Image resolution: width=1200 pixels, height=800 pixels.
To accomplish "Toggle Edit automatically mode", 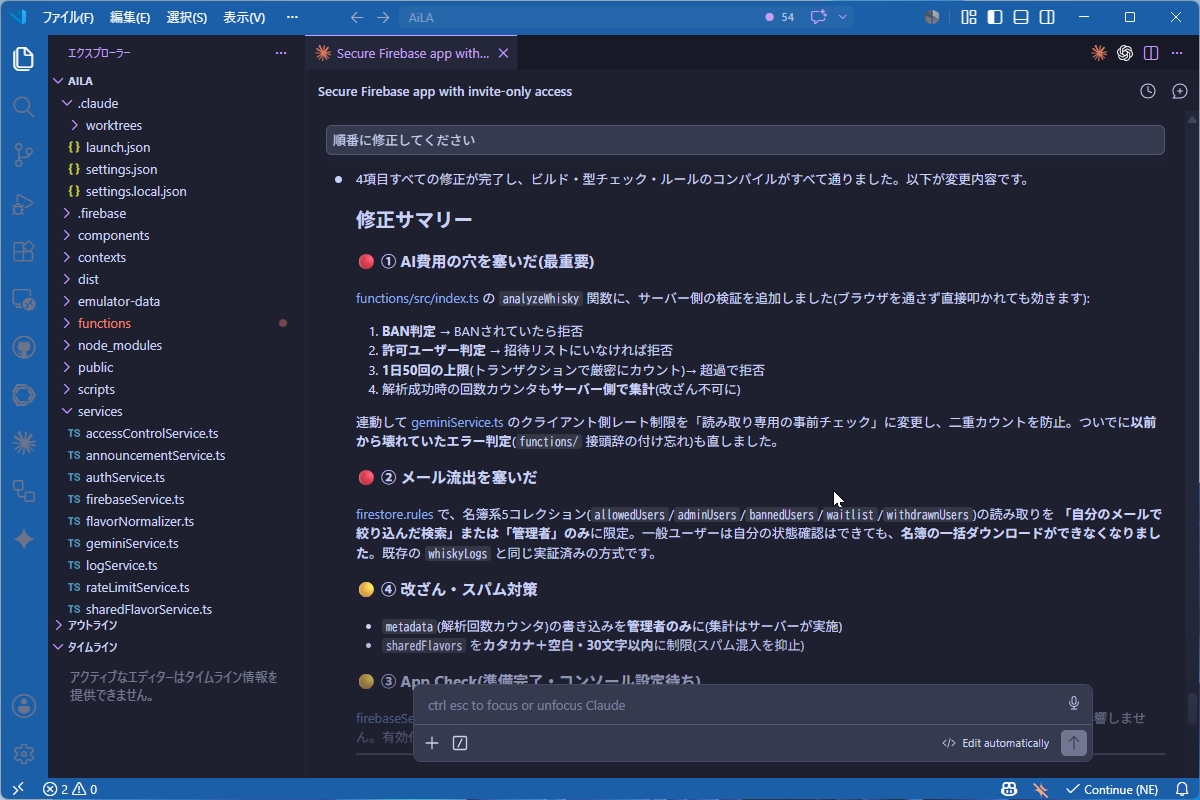I will (x=995, y=743).
